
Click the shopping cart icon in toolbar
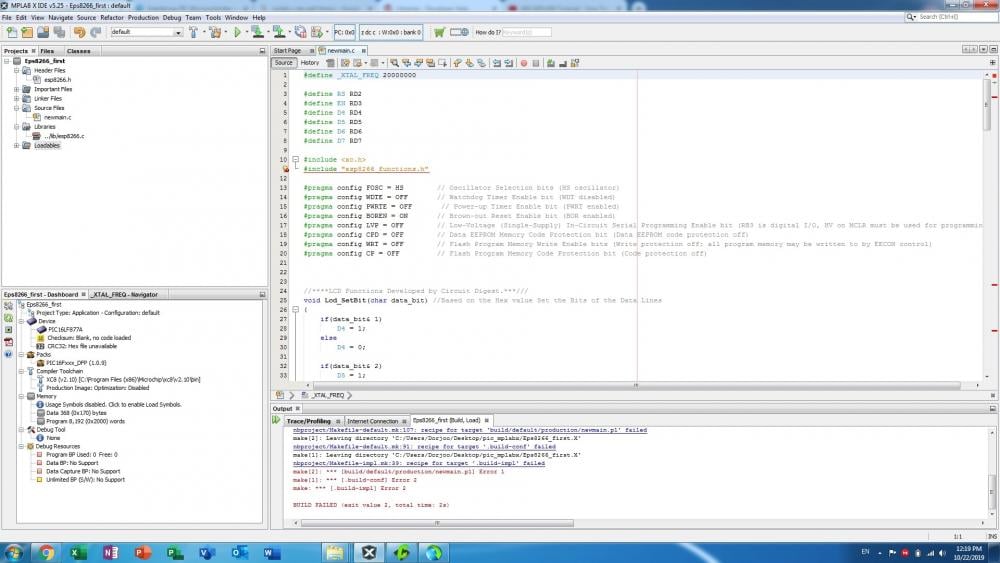coord(439,32)
